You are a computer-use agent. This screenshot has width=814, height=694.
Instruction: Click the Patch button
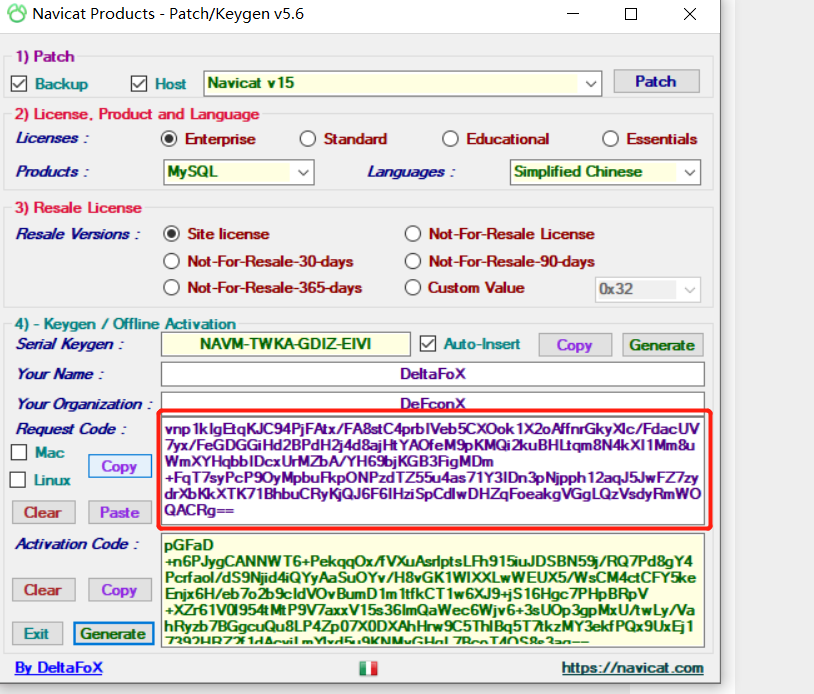(656, 81)
